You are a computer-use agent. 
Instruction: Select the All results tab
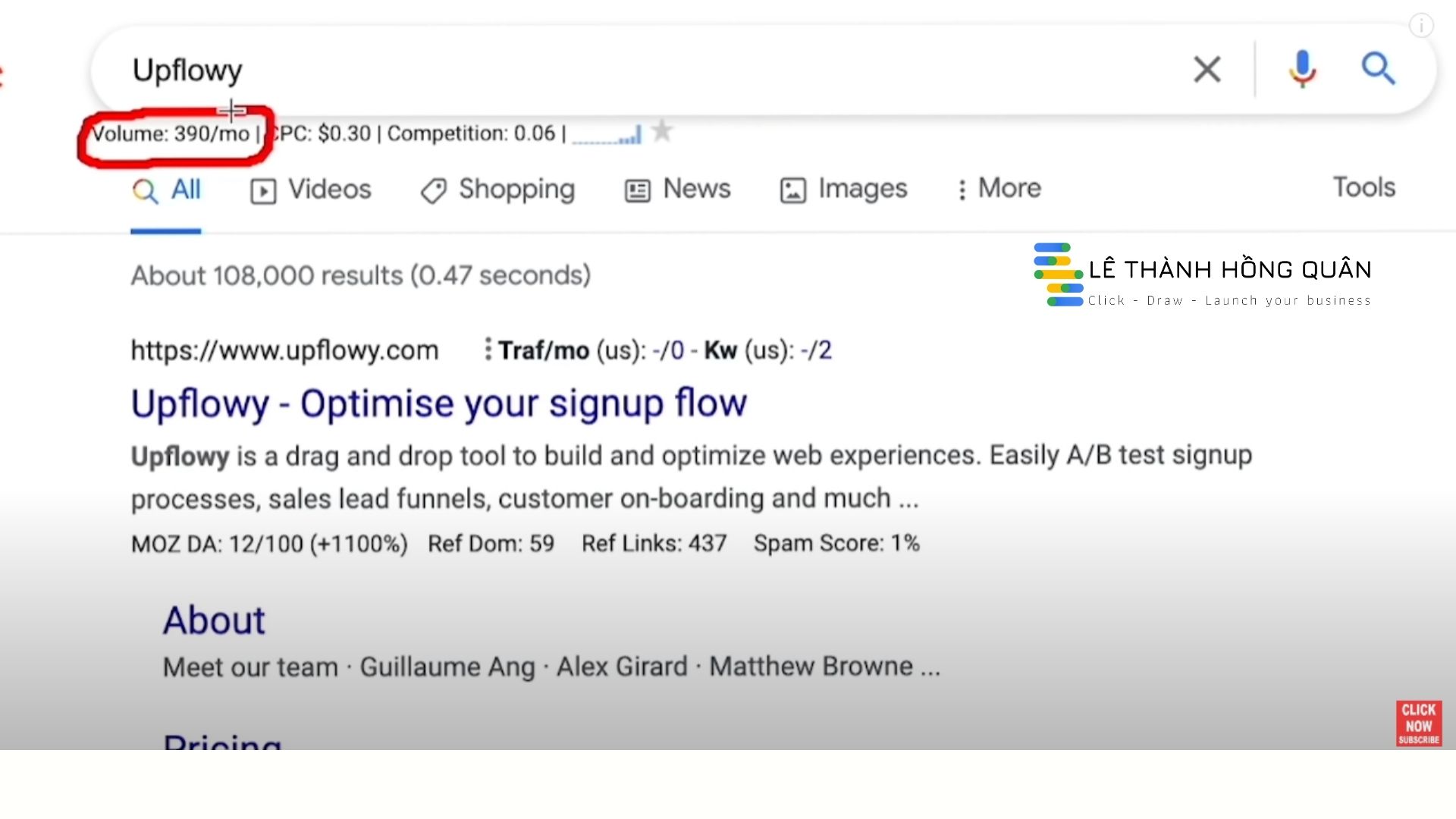point(166,190)
